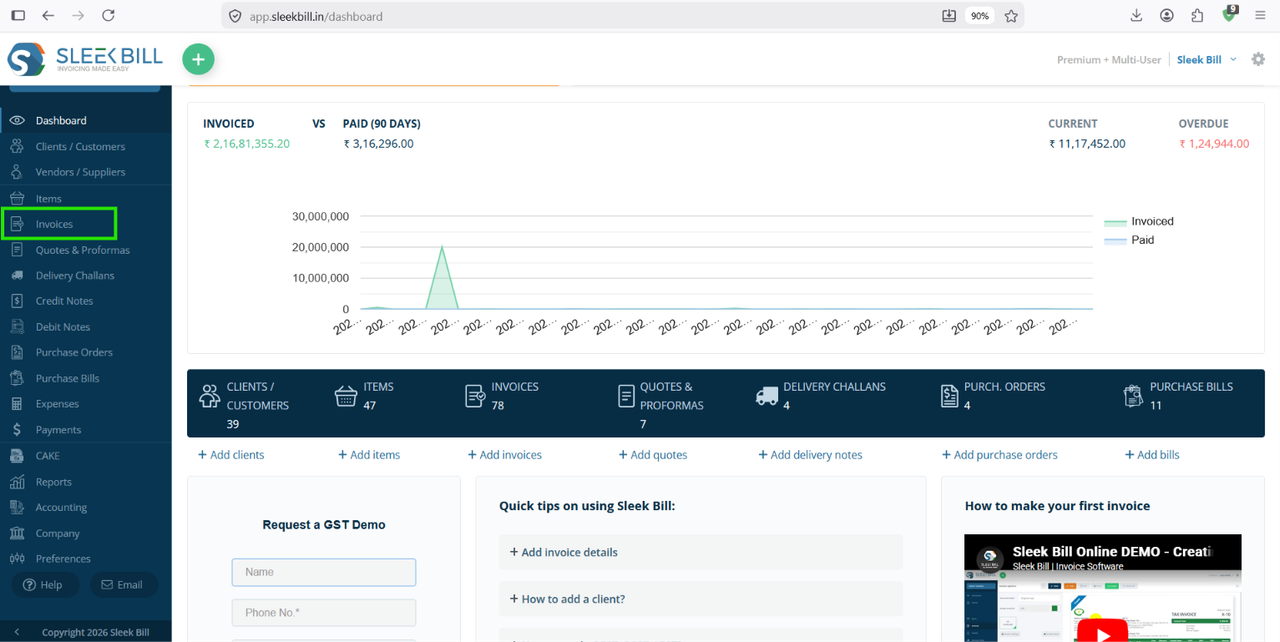Open the browser hamburger menu
The width and height of the screenshot is (1280, 642).
tap(1260, 15)
